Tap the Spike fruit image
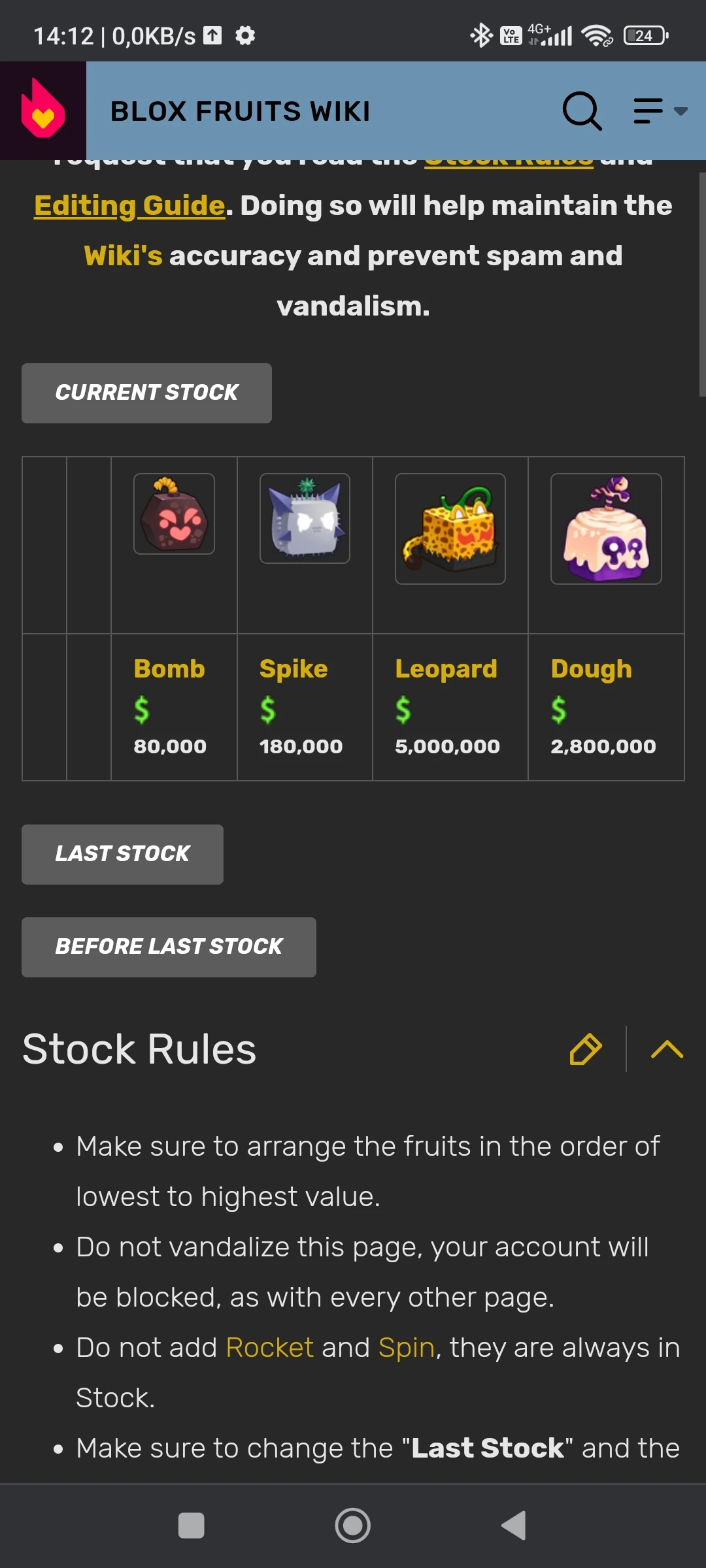This screenshot has width=706, height=1568. [x=305, y=518]
